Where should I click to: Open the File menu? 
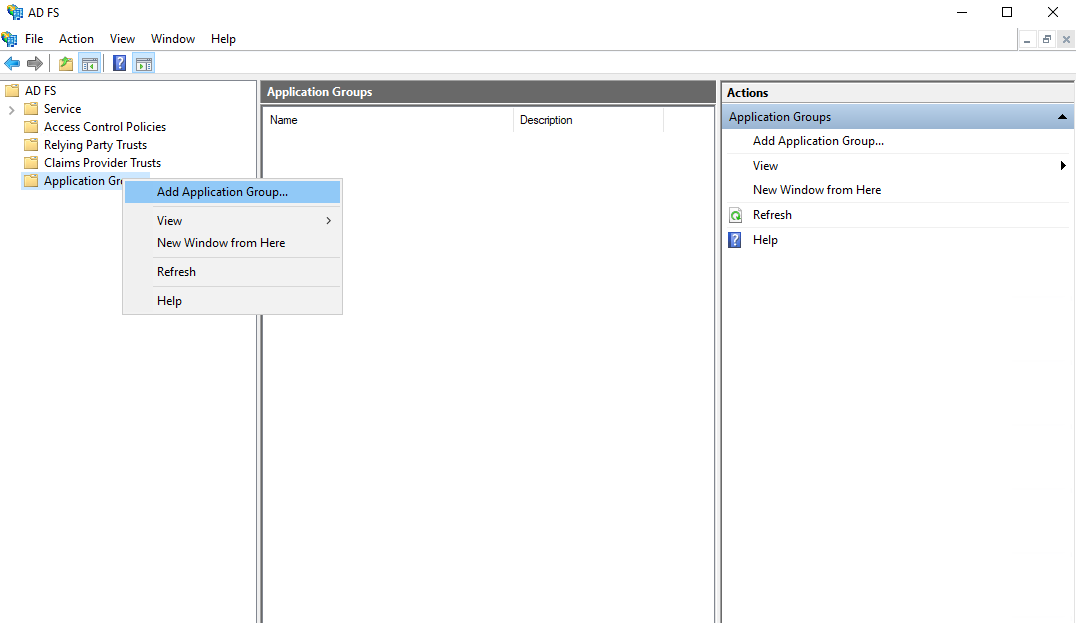[x=34, y=39]
